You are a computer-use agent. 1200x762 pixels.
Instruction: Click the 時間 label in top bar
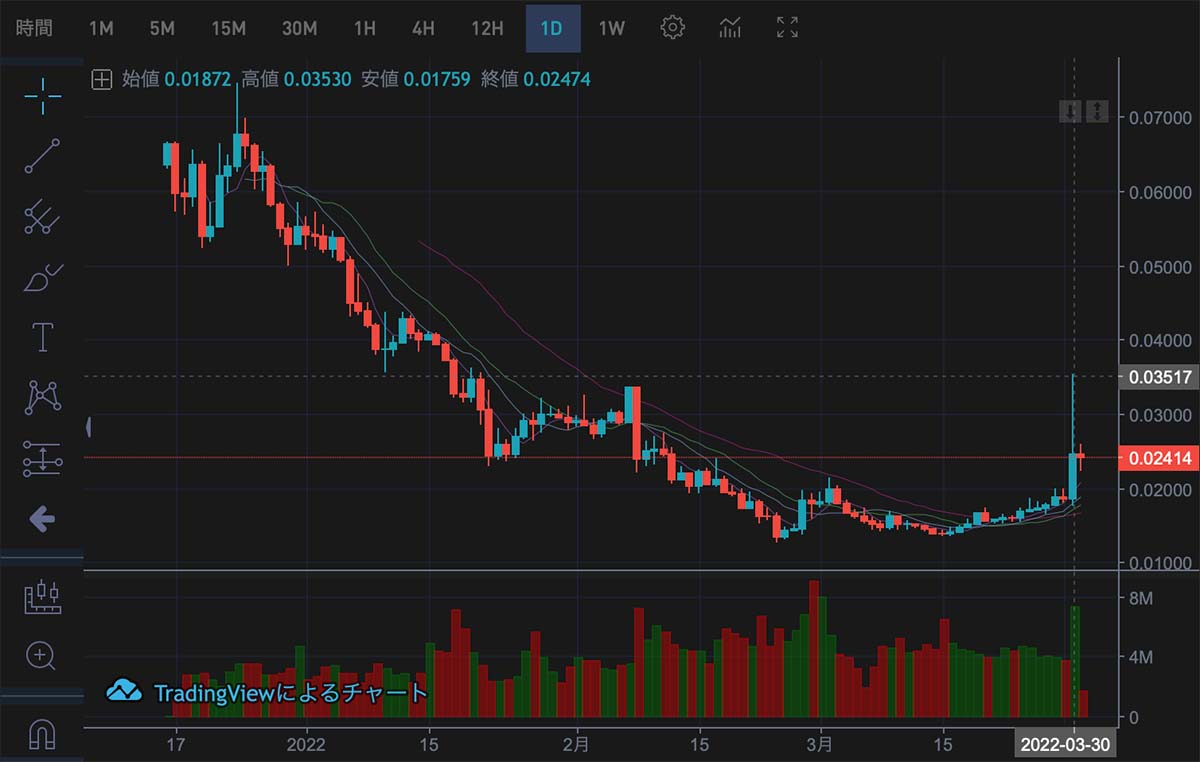tap(35, 28)
